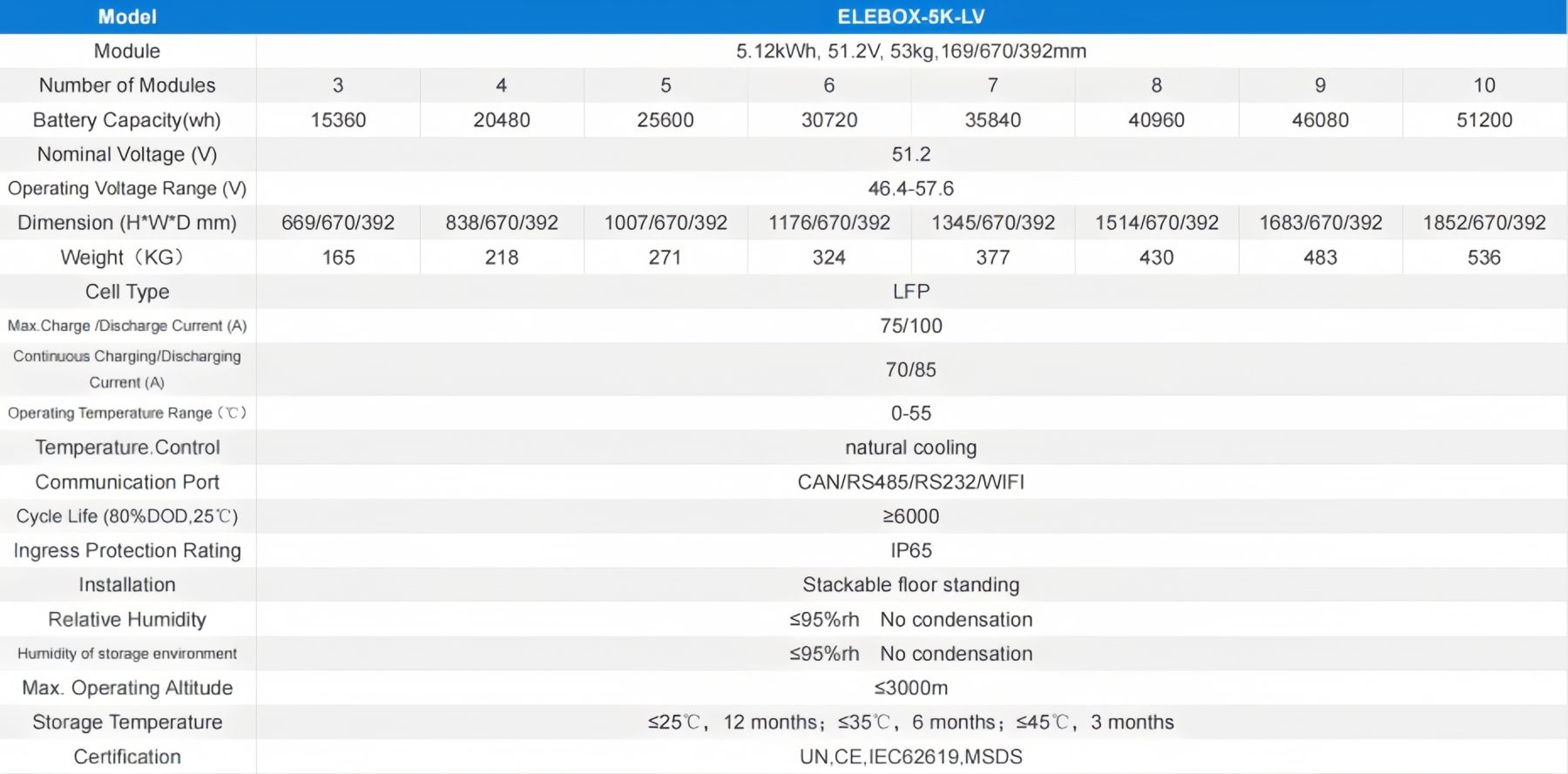Click the ≤3000m altitude value
The height and width of the screenshot is (774, 1568).
[910, 688]
